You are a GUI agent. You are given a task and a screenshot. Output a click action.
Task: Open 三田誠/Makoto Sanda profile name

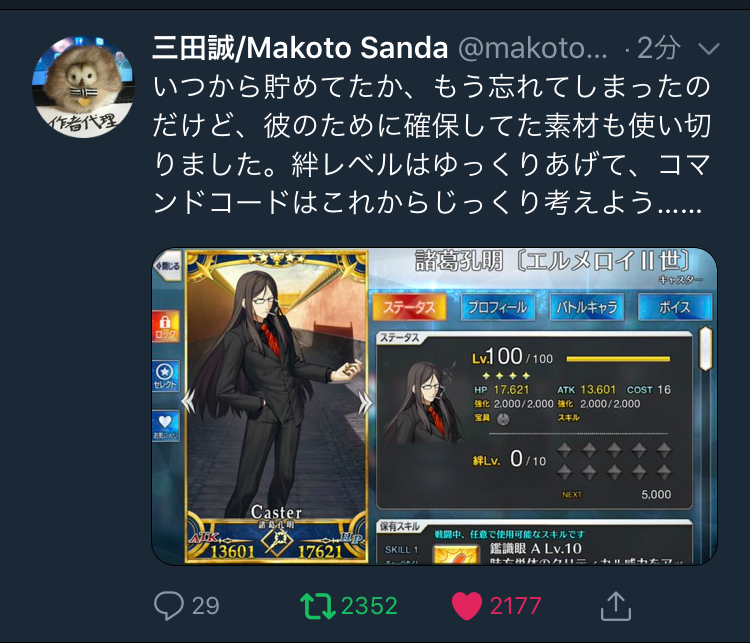tap(300, 48)
